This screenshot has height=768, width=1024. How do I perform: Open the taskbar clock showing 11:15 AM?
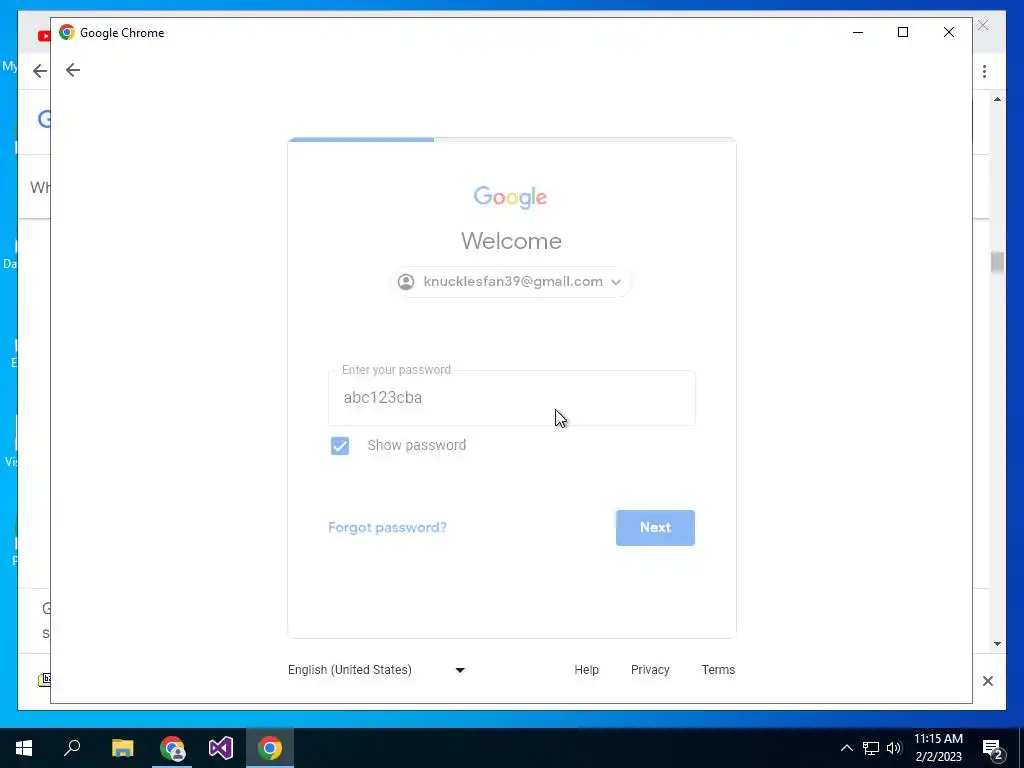pos(938,748)
